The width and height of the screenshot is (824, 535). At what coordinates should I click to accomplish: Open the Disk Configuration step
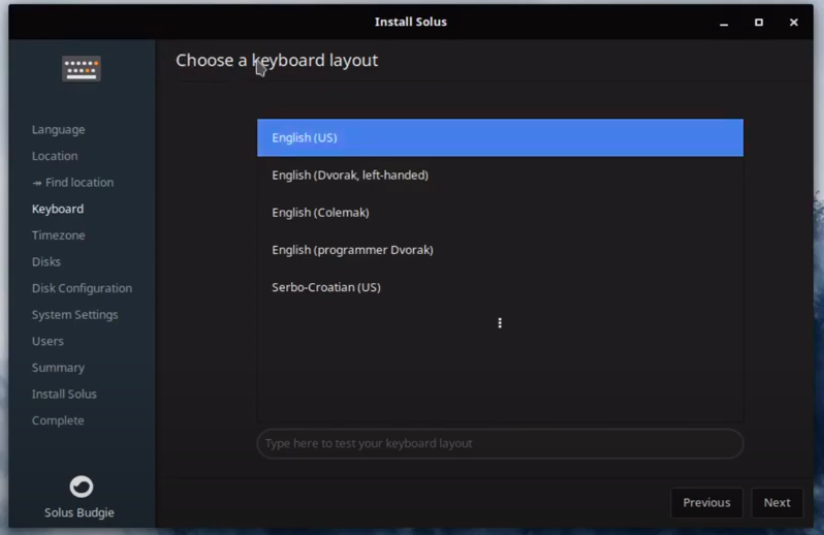pos(82,289)
